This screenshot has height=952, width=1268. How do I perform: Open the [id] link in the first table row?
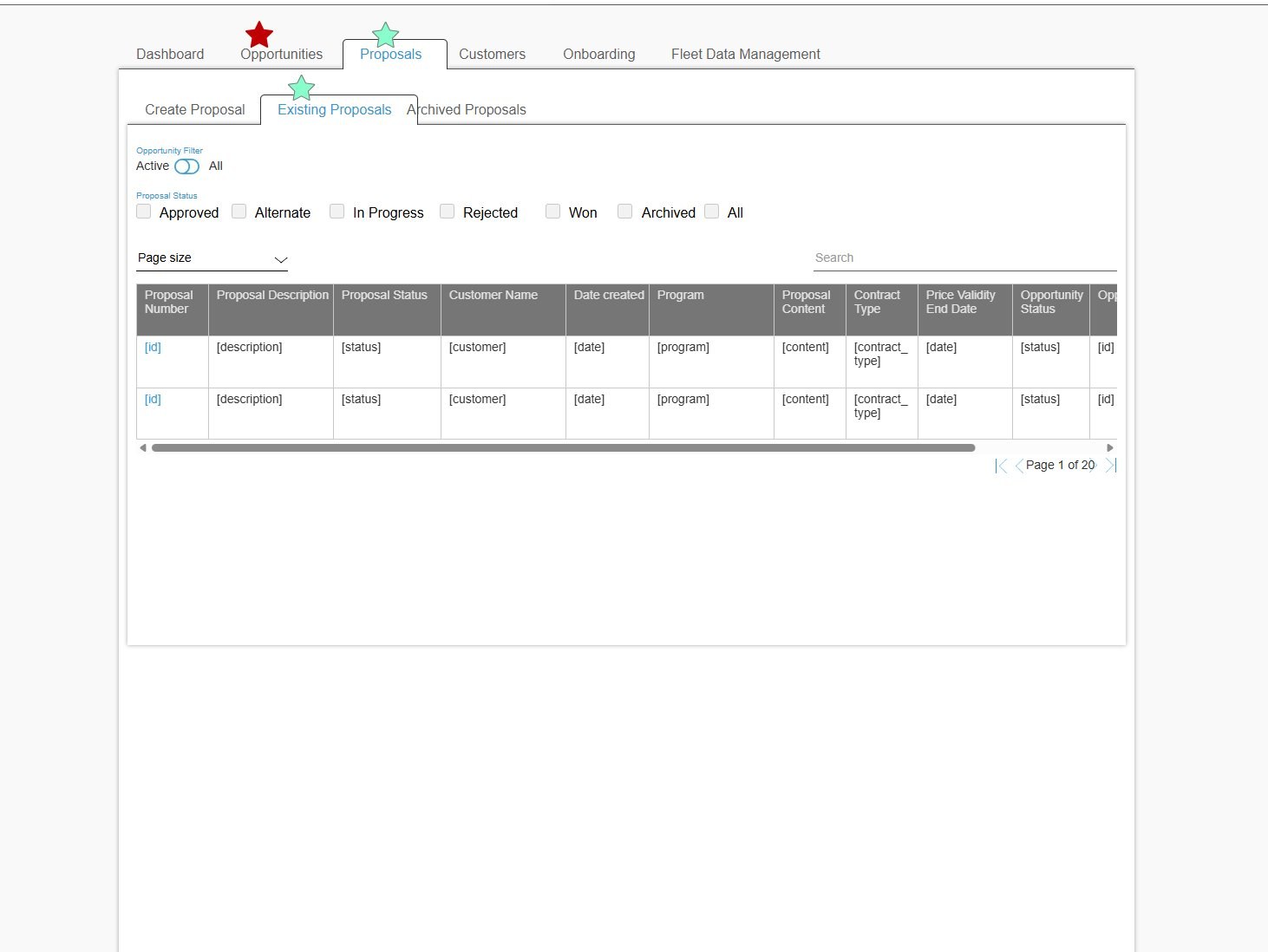153,347
